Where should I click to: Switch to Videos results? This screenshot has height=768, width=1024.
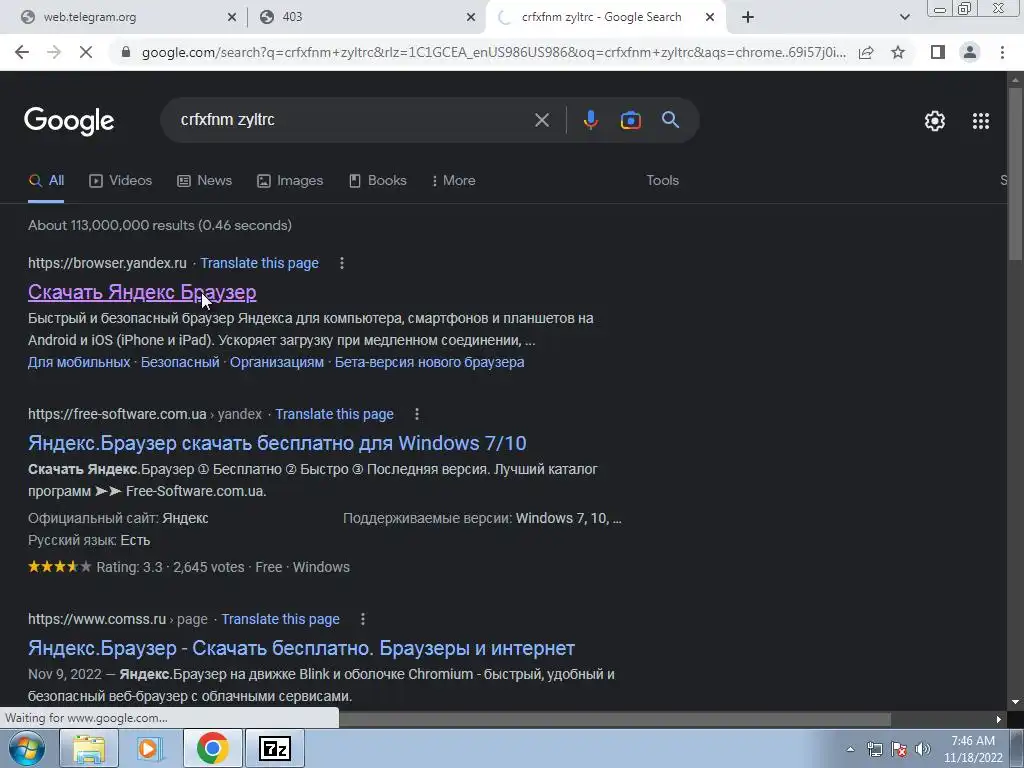[x=121, y=180]
